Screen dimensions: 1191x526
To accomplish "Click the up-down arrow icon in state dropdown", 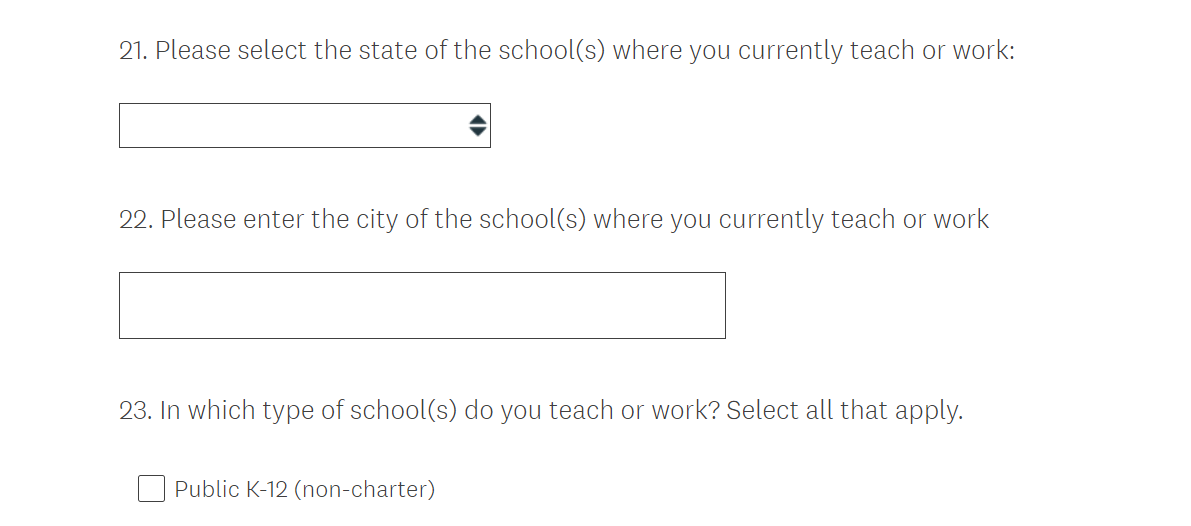I will click(477, 125).
